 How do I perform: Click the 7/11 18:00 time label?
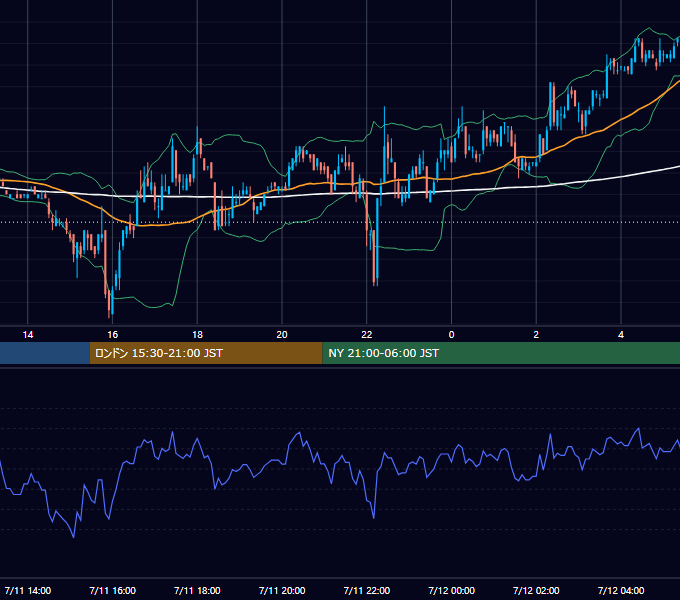(197, 590)
